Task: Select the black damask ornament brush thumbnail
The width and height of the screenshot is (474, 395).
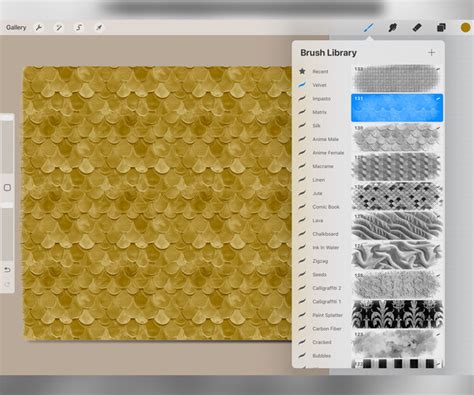Action: tap(397, 314)
